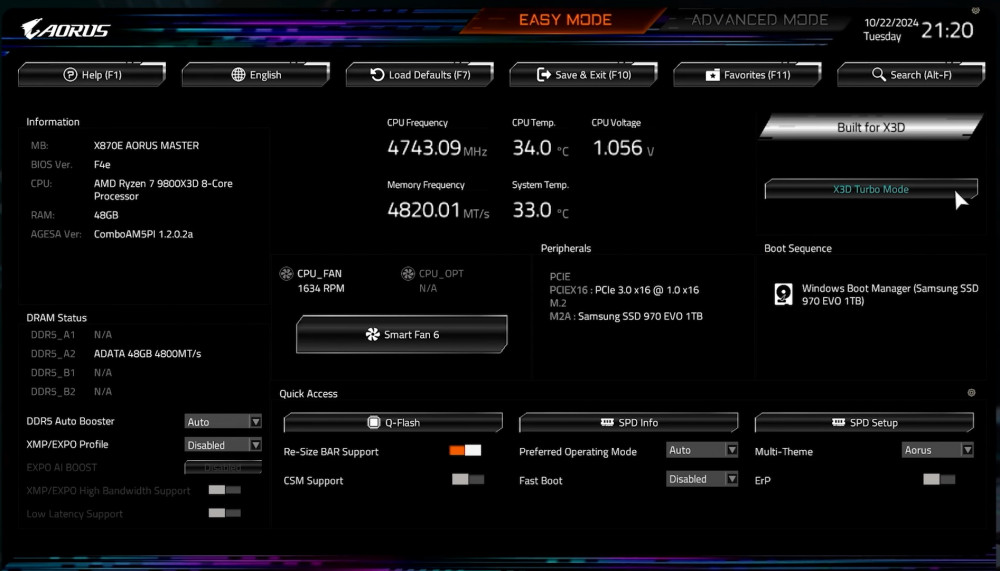Open Search (Alt-F)

tap(911, 75)
